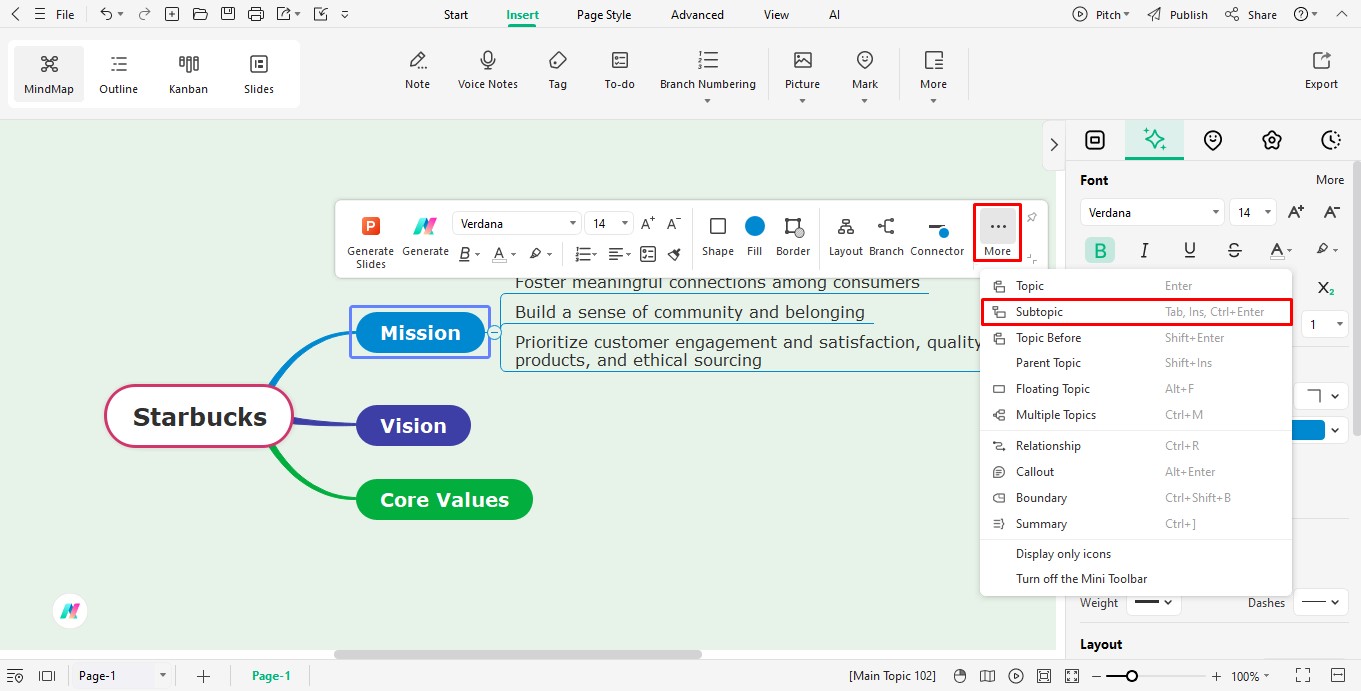Viewport: 1361px width, 691px height.
Task: Click the zoom slider handle
Action: [1131, 676]
